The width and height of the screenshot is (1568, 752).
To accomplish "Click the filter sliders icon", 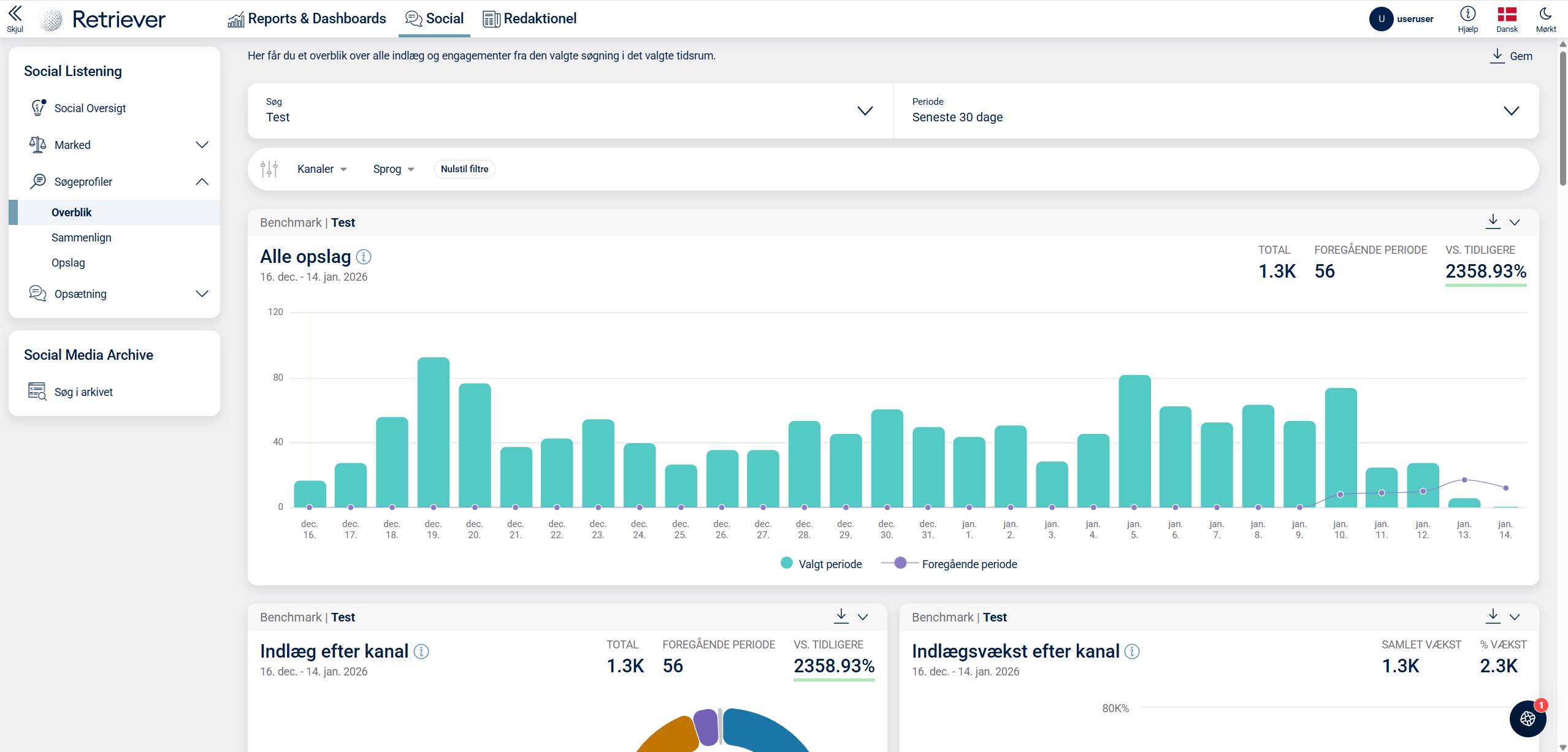I will click(269, 169).
